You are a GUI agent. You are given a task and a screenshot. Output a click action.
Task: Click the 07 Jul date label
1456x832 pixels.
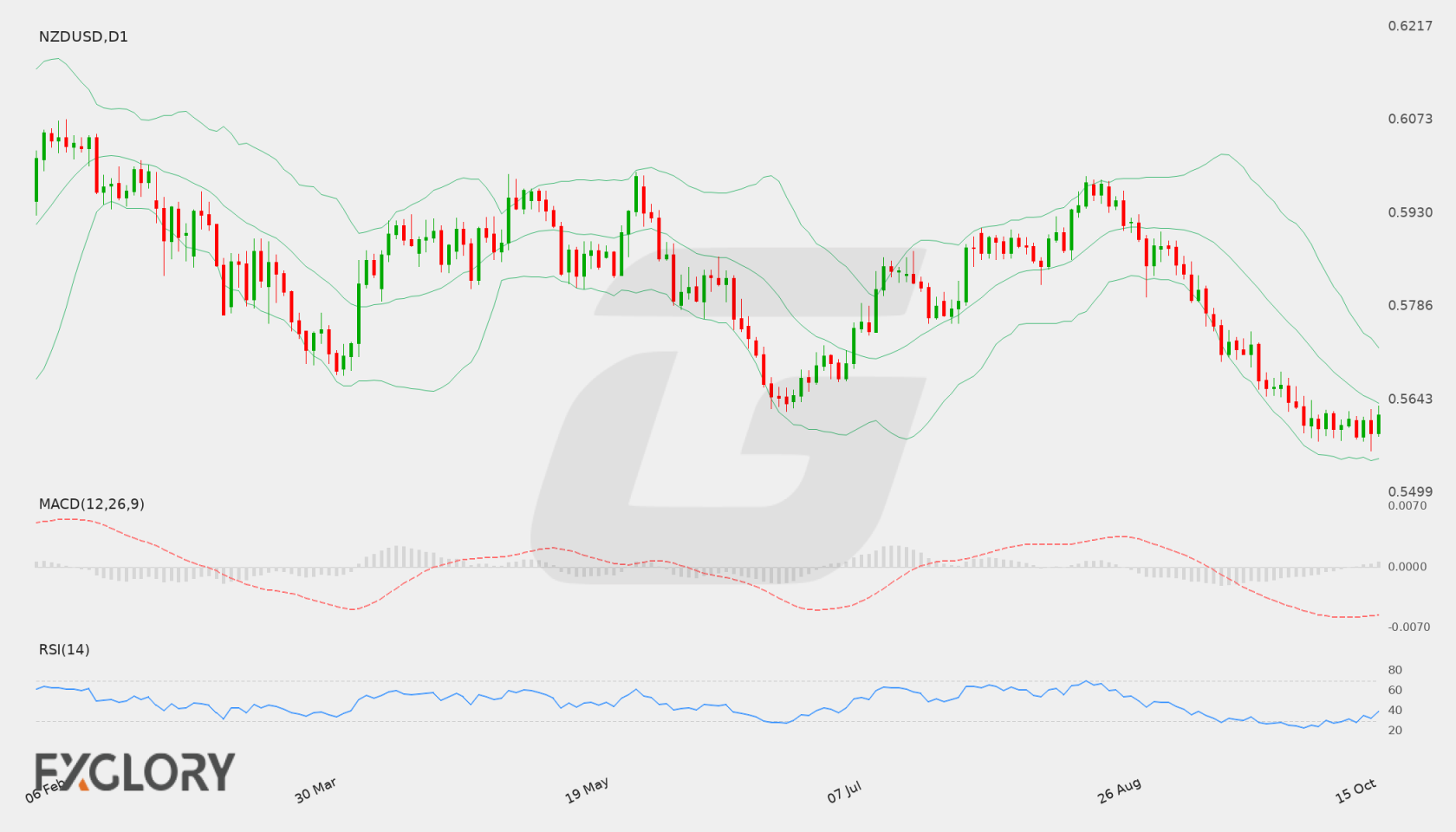[844, 792]
